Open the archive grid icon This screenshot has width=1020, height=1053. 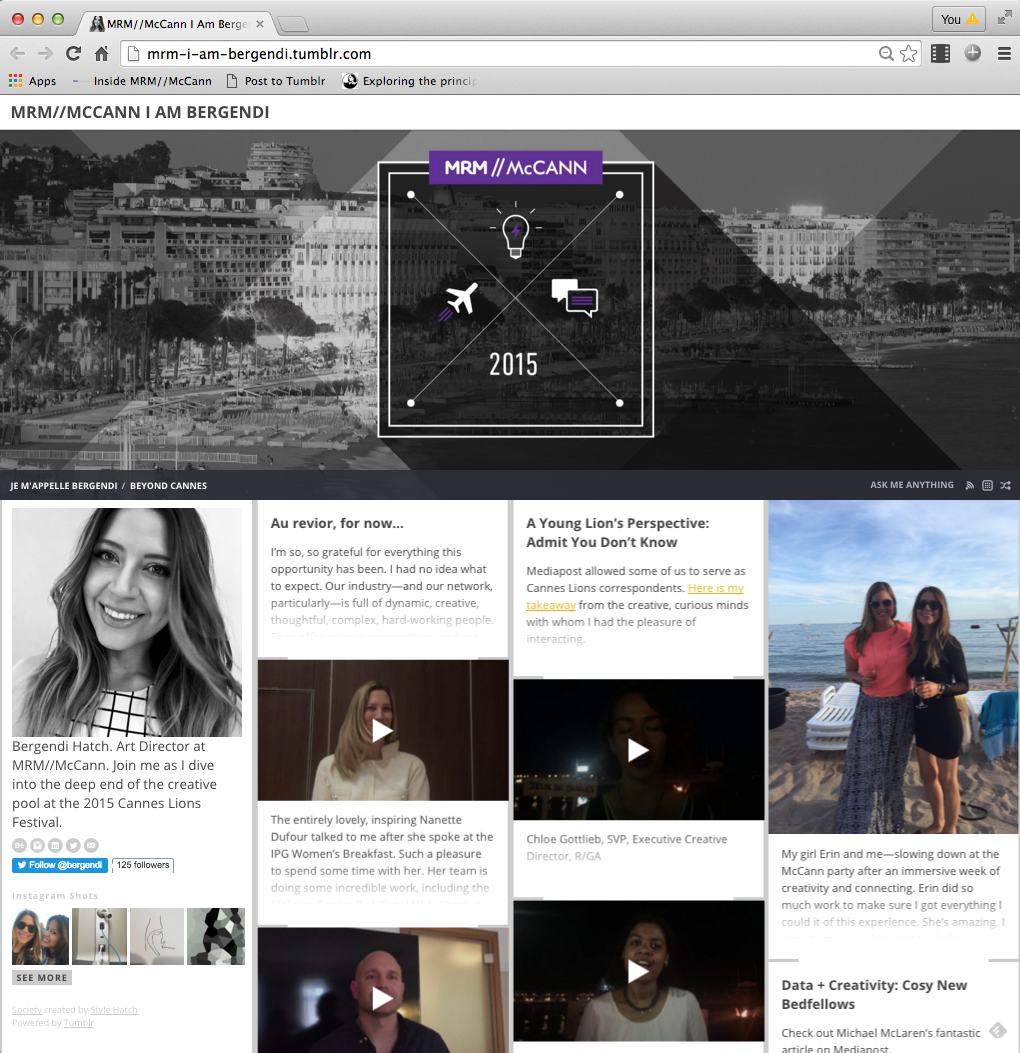[987, 486]
